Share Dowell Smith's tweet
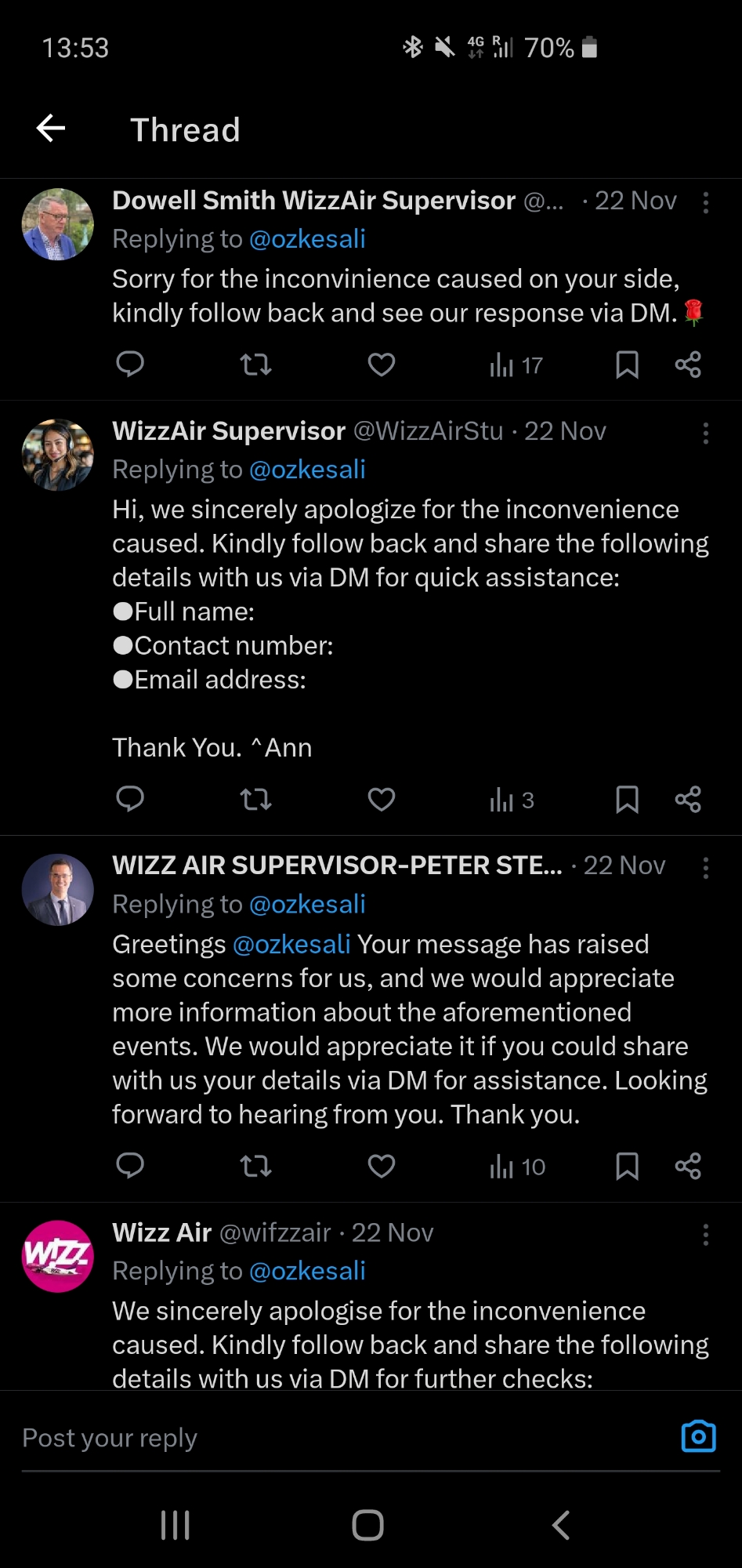742x1568 pixels. click(x=688, y=365)
